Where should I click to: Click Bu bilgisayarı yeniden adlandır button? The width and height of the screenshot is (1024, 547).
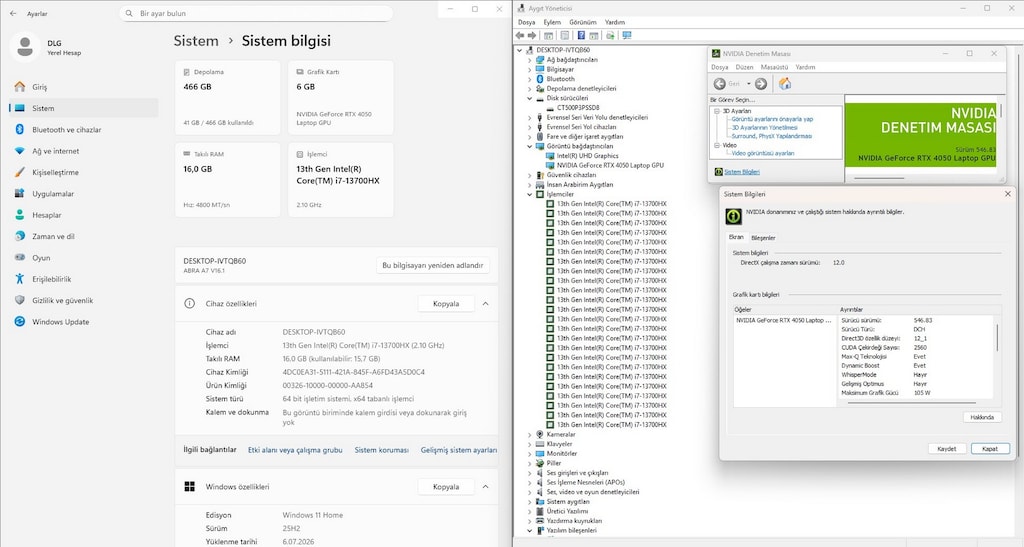[432, 266]
